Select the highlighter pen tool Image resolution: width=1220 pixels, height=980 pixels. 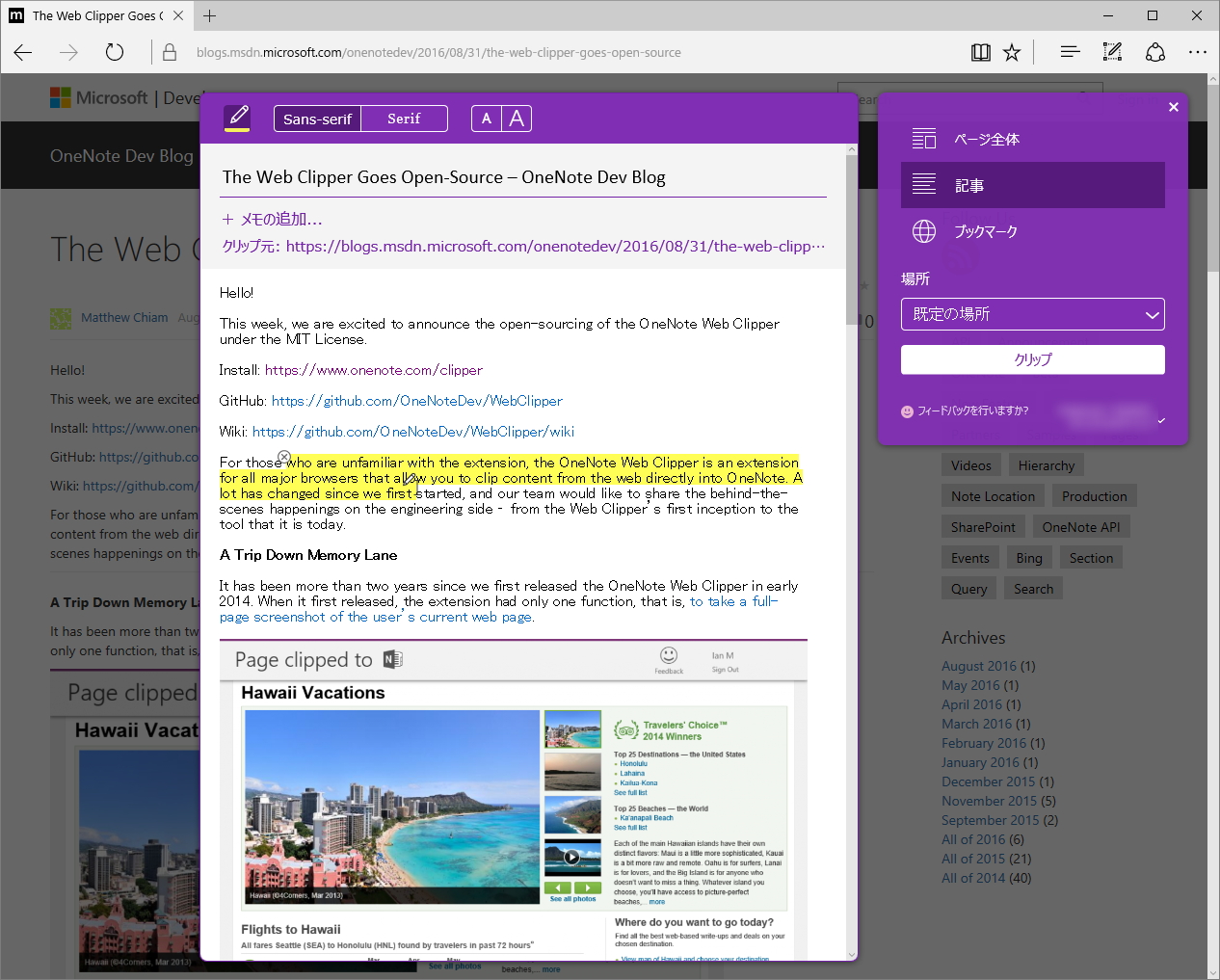pyautogui.click(x=236, y=118)
